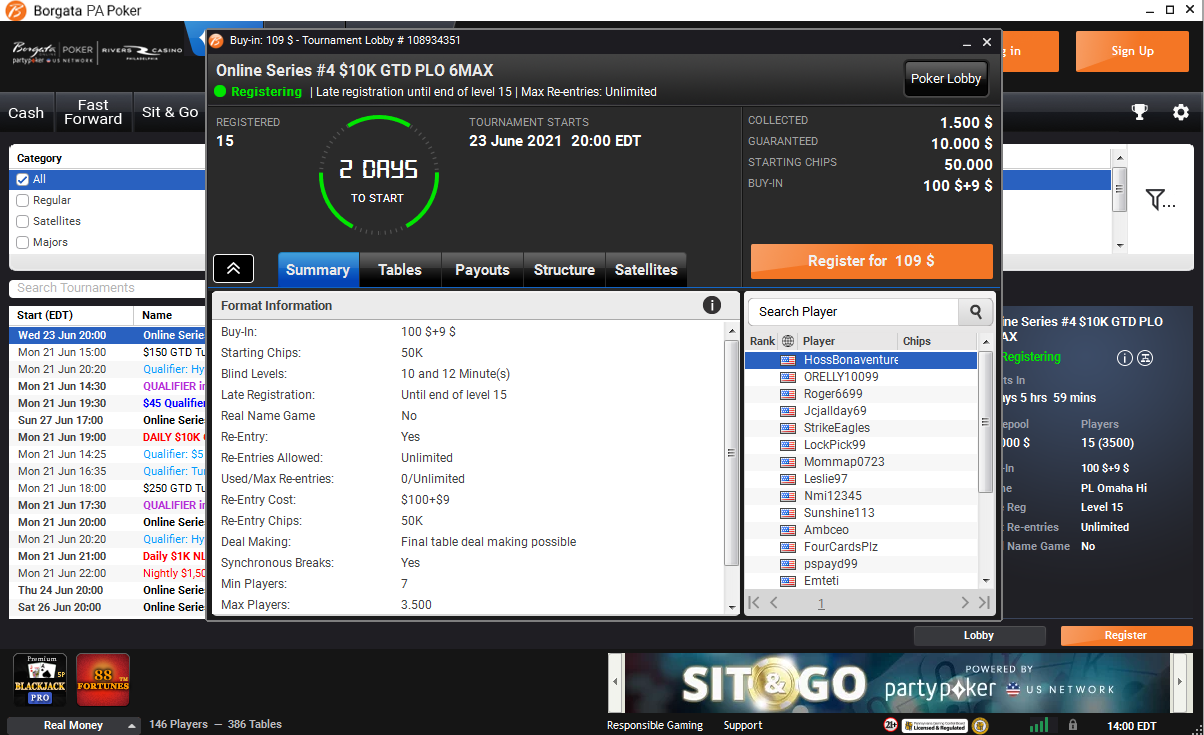Click Register for 109 $ button
Screen dimensions: 1204x735
pos(872,261)
